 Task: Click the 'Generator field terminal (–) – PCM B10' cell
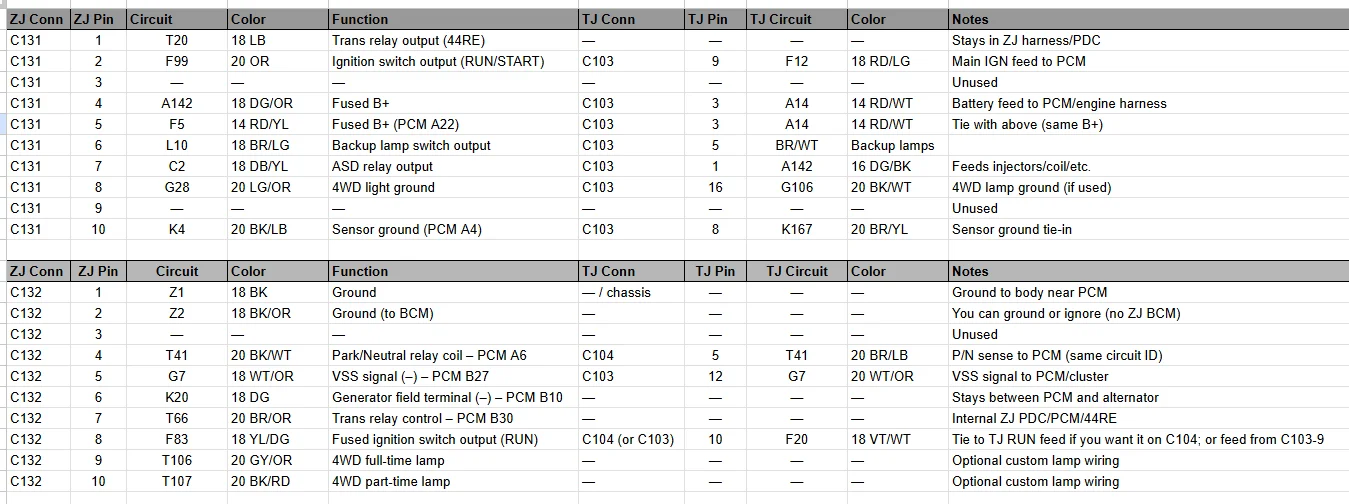click(453, 397)
